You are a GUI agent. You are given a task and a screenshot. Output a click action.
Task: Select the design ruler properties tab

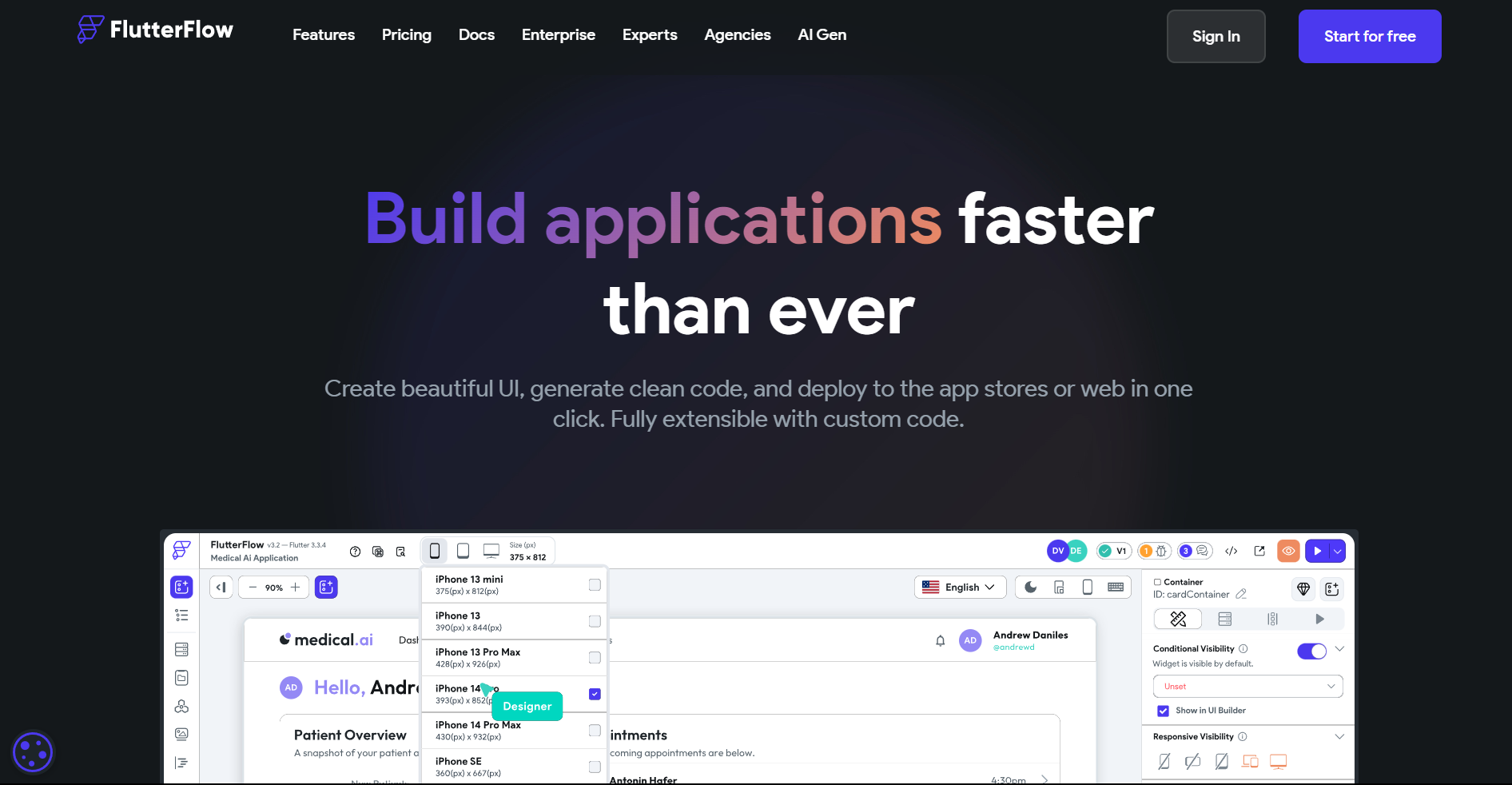tap(1178, 620)
